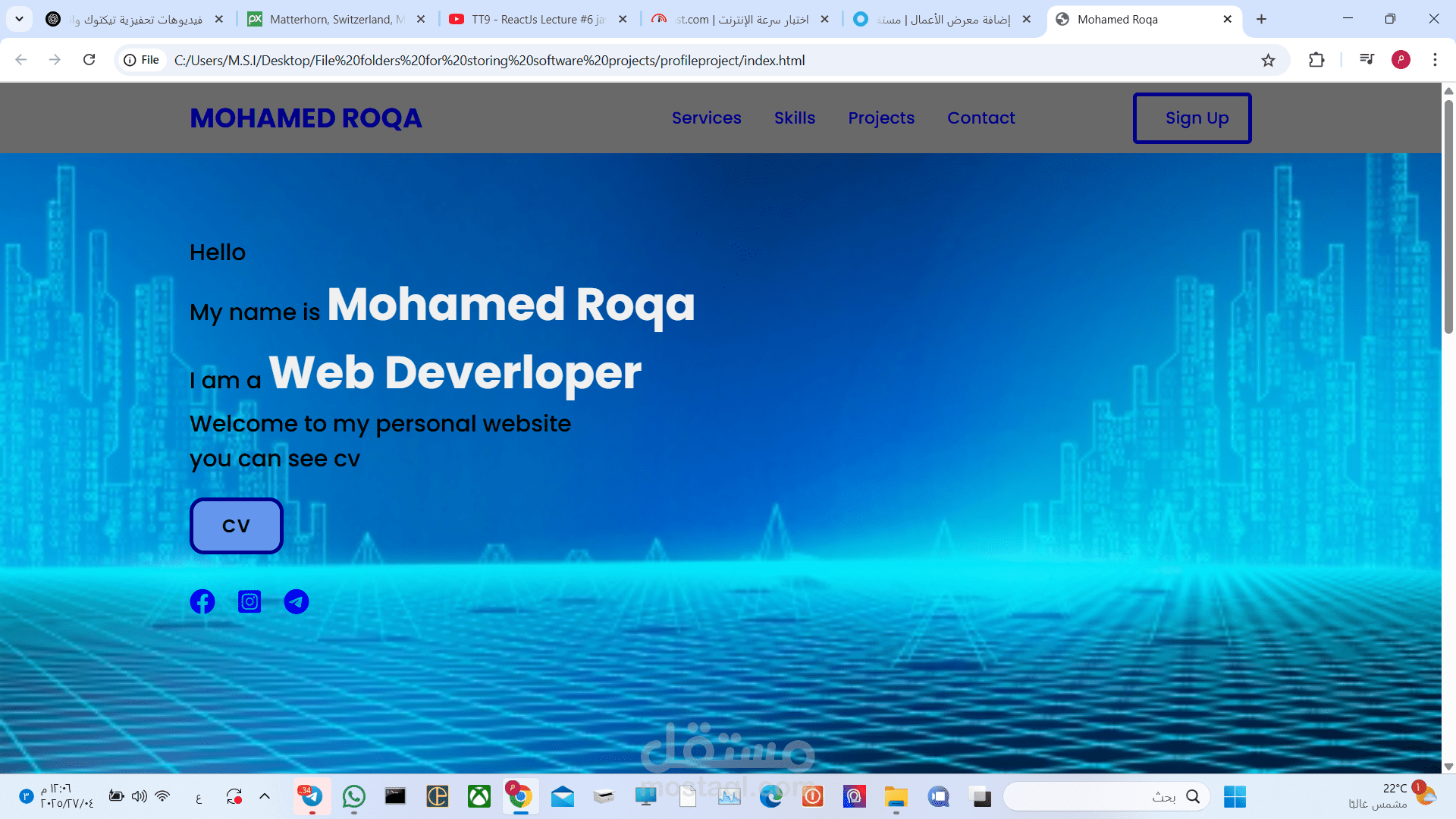The image size is (1456, 819).
Task: Open Microsoft Edge from the taskbar
Action: [x=771, y=796]
